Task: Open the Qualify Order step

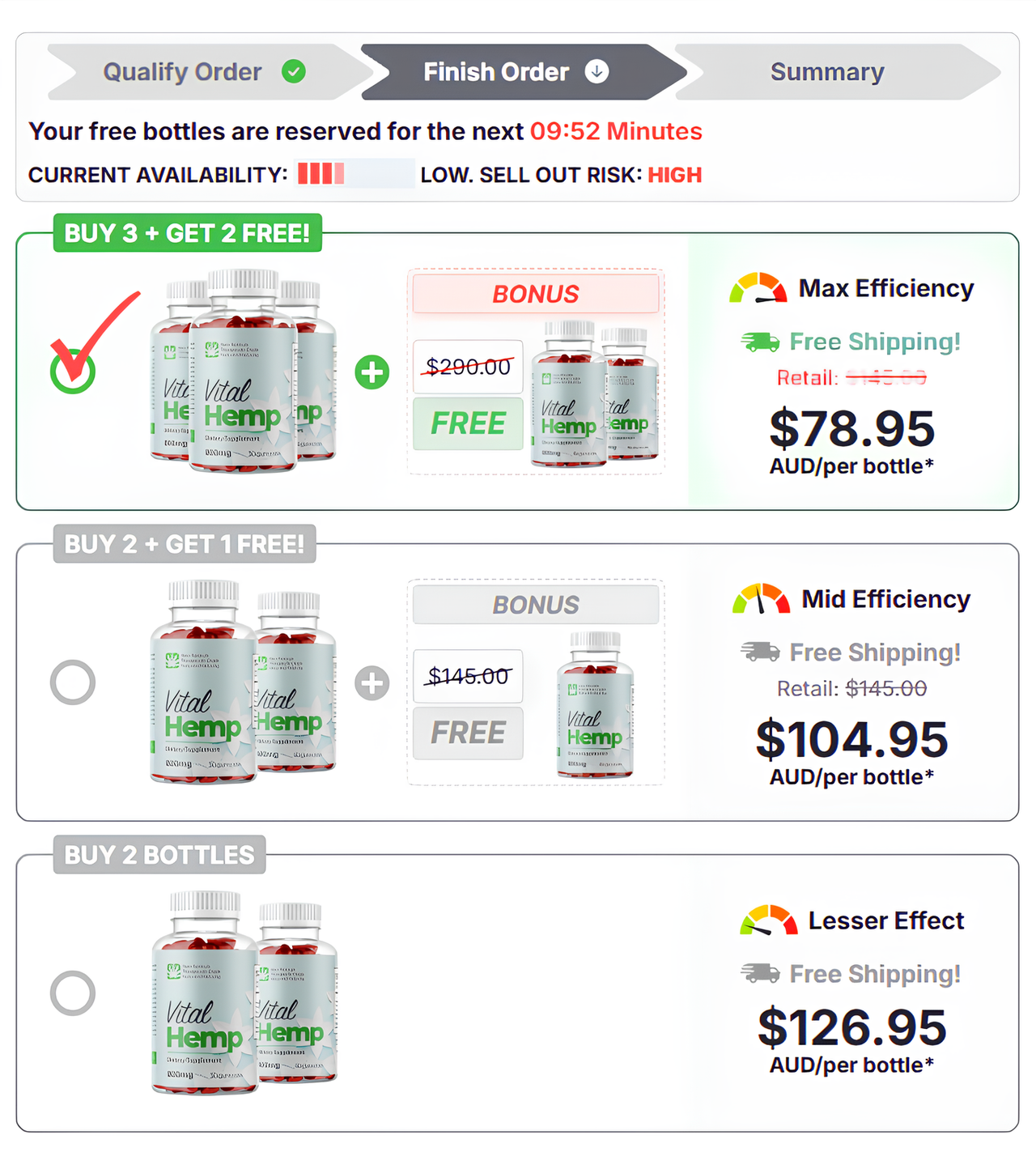Action: point(183,72)
